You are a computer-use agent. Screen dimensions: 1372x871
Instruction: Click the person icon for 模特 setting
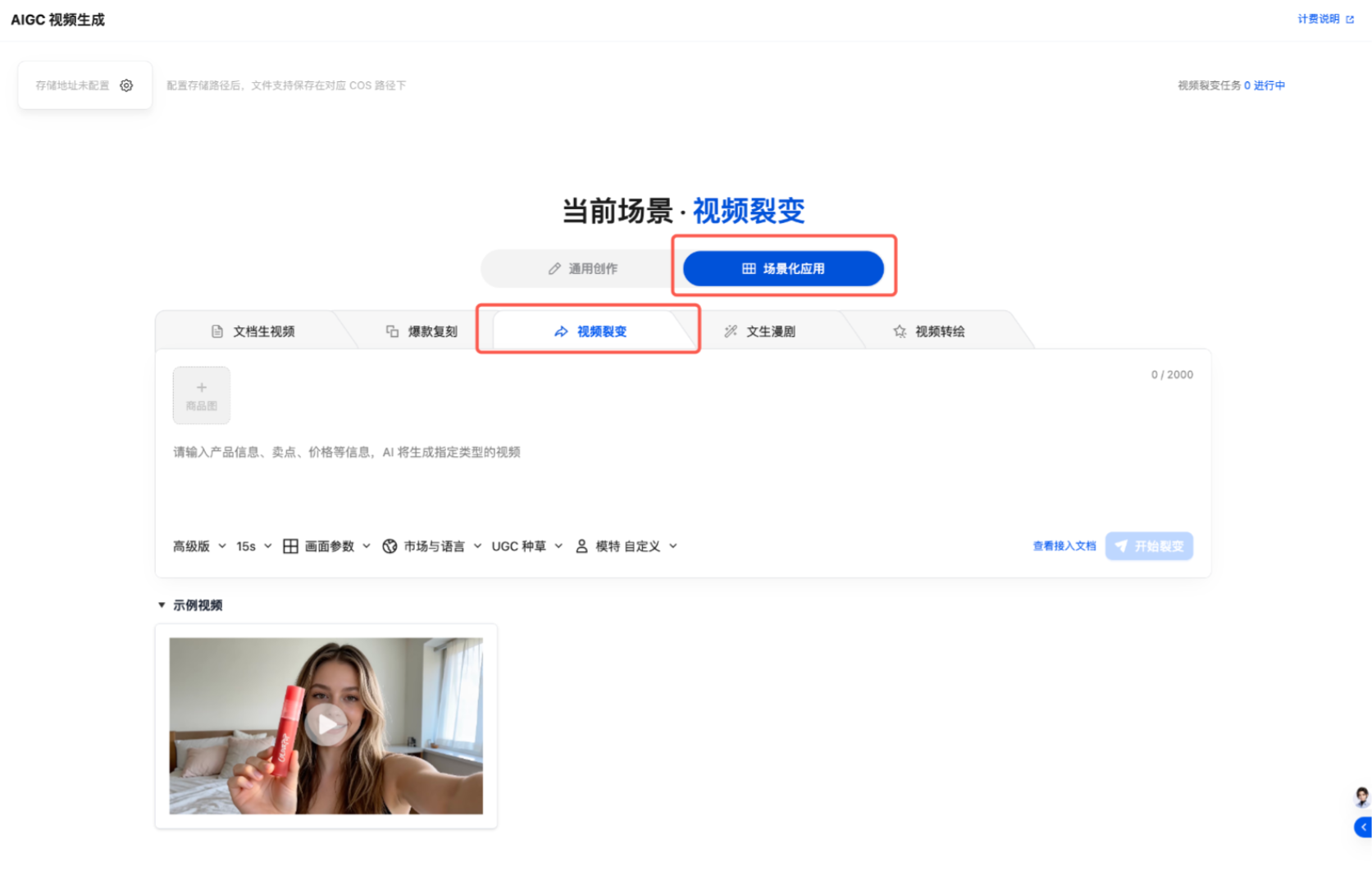581,546
